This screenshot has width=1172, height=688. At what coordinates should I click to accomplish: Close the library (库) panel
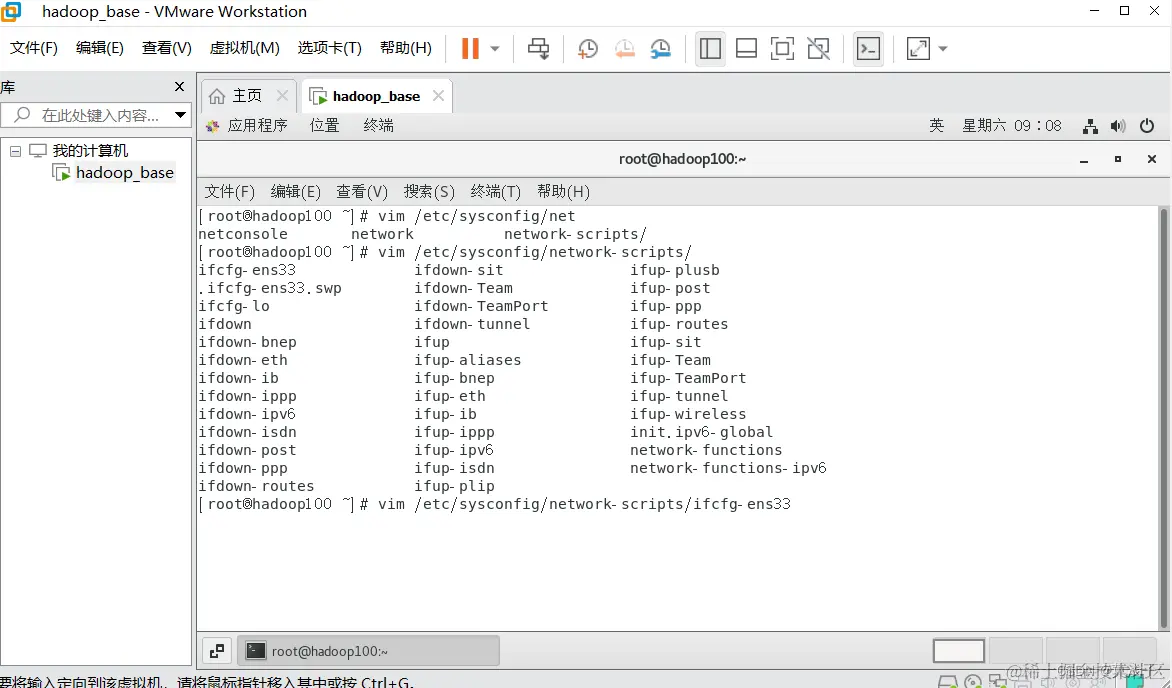(179, 87)
